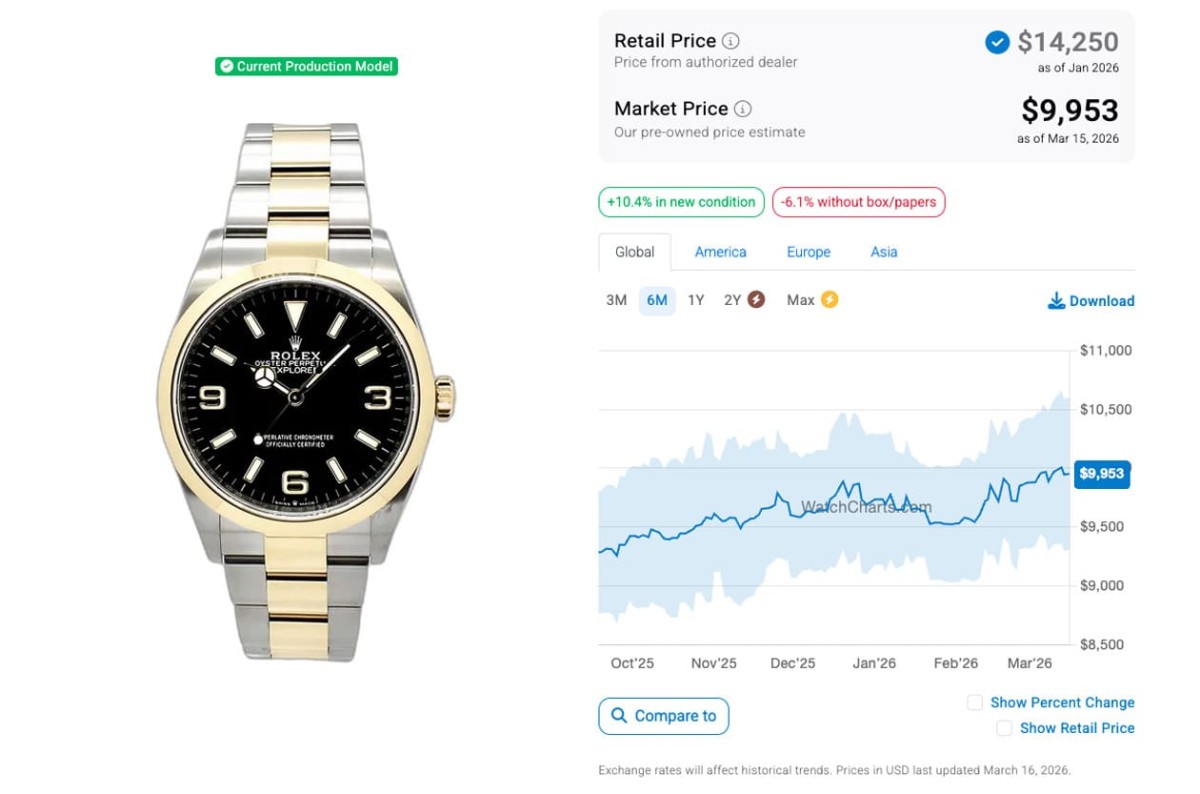Viewport: 1200px width, 794px height.
Task: Click the brown lightning icon beside 2Y
Action: click(756, 300)
